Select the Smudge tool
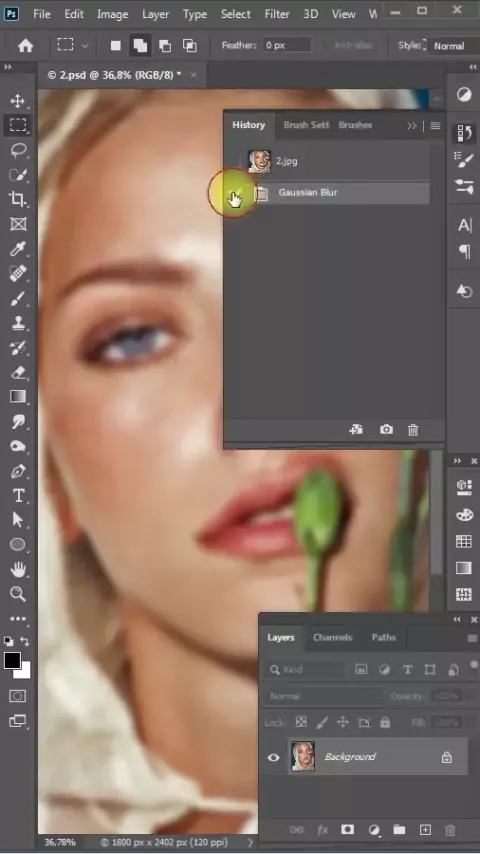The height and width of the screenshot is (854, 480). [x=17, y=422]
